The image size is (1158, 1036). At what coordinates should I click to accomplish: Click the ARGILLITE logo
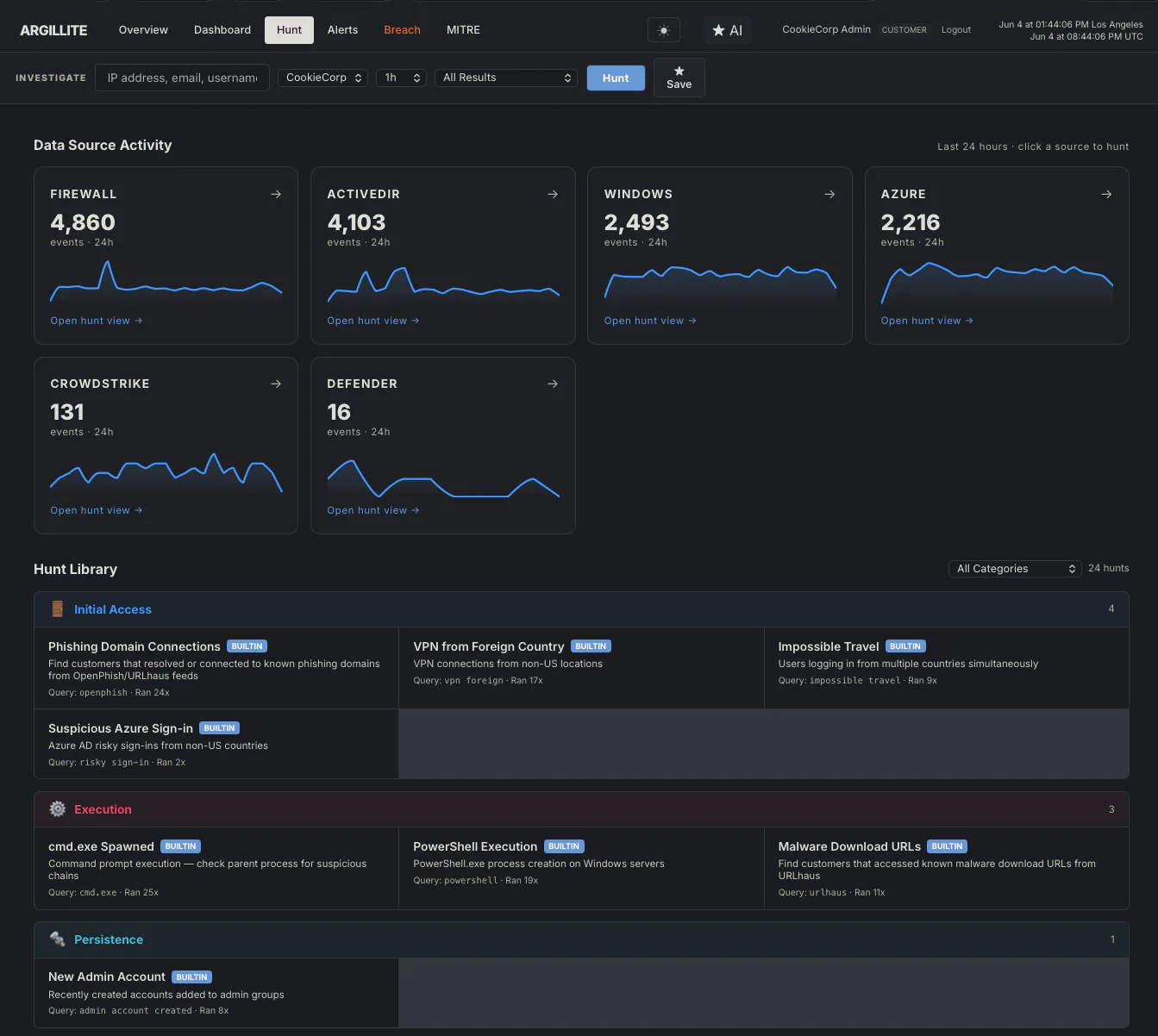point(53,30)
